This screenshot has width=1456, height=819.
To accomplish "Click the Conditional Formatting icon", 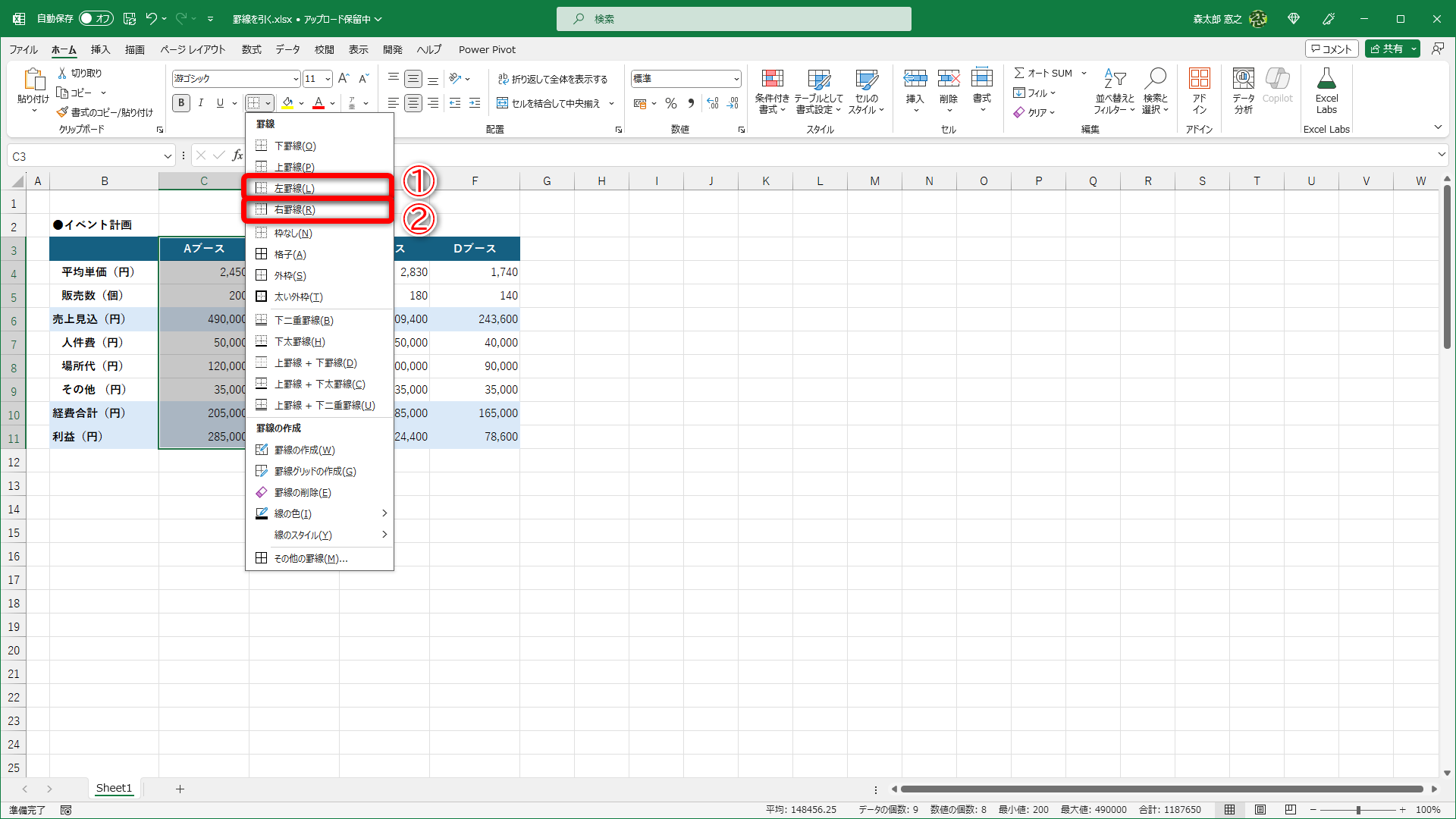I will tap(772, 79).
